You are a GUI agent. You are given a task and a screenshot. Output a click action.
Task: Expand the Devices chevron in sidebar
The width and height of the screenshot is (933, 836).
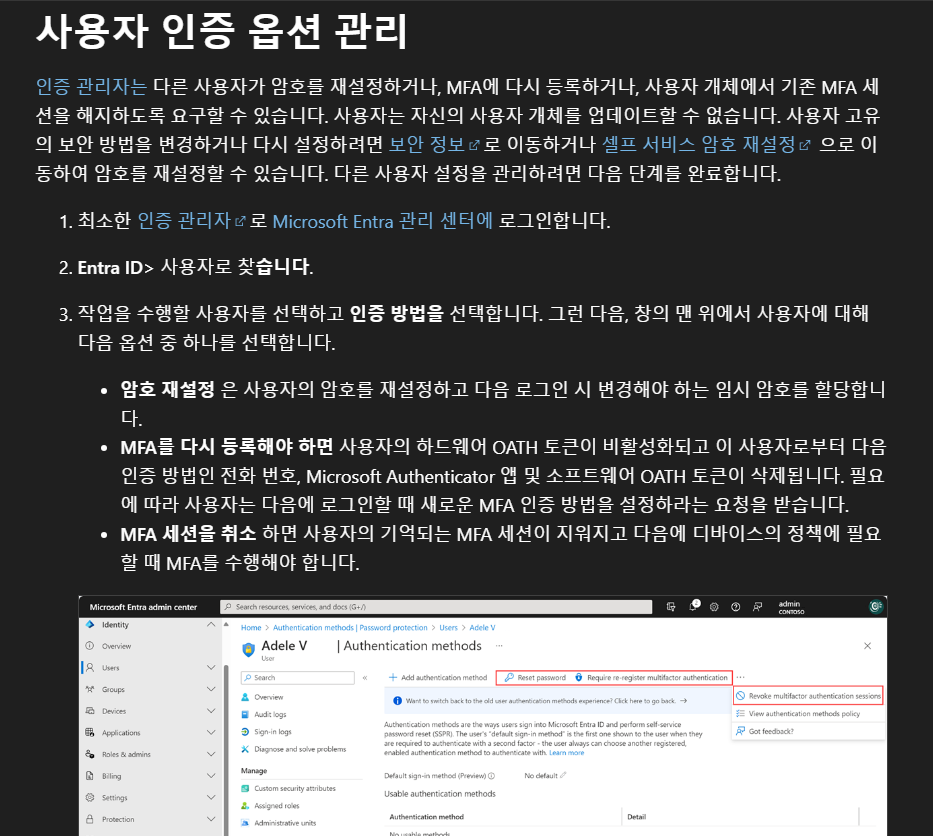[211, 711]
